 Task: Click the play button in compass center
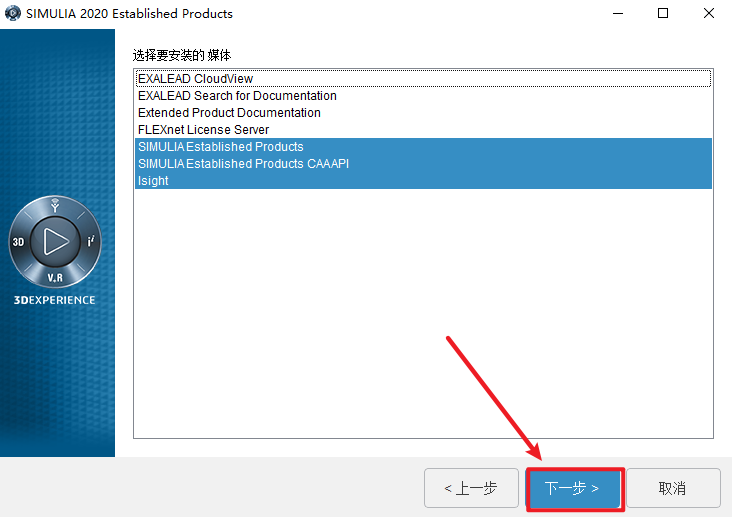pyautogui.click(x=56, y=242)
